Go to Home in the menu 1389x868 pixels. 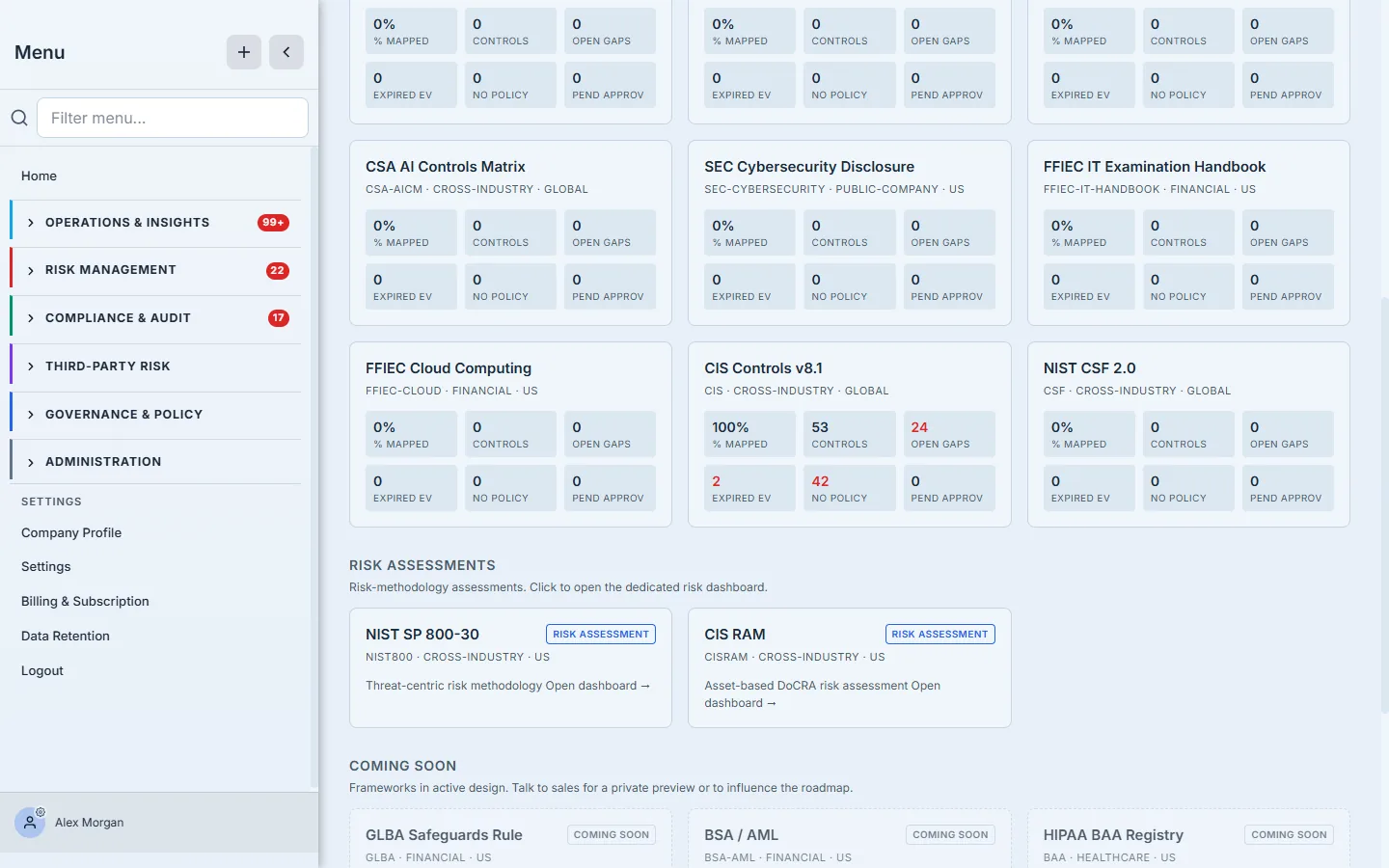[40, 176]
